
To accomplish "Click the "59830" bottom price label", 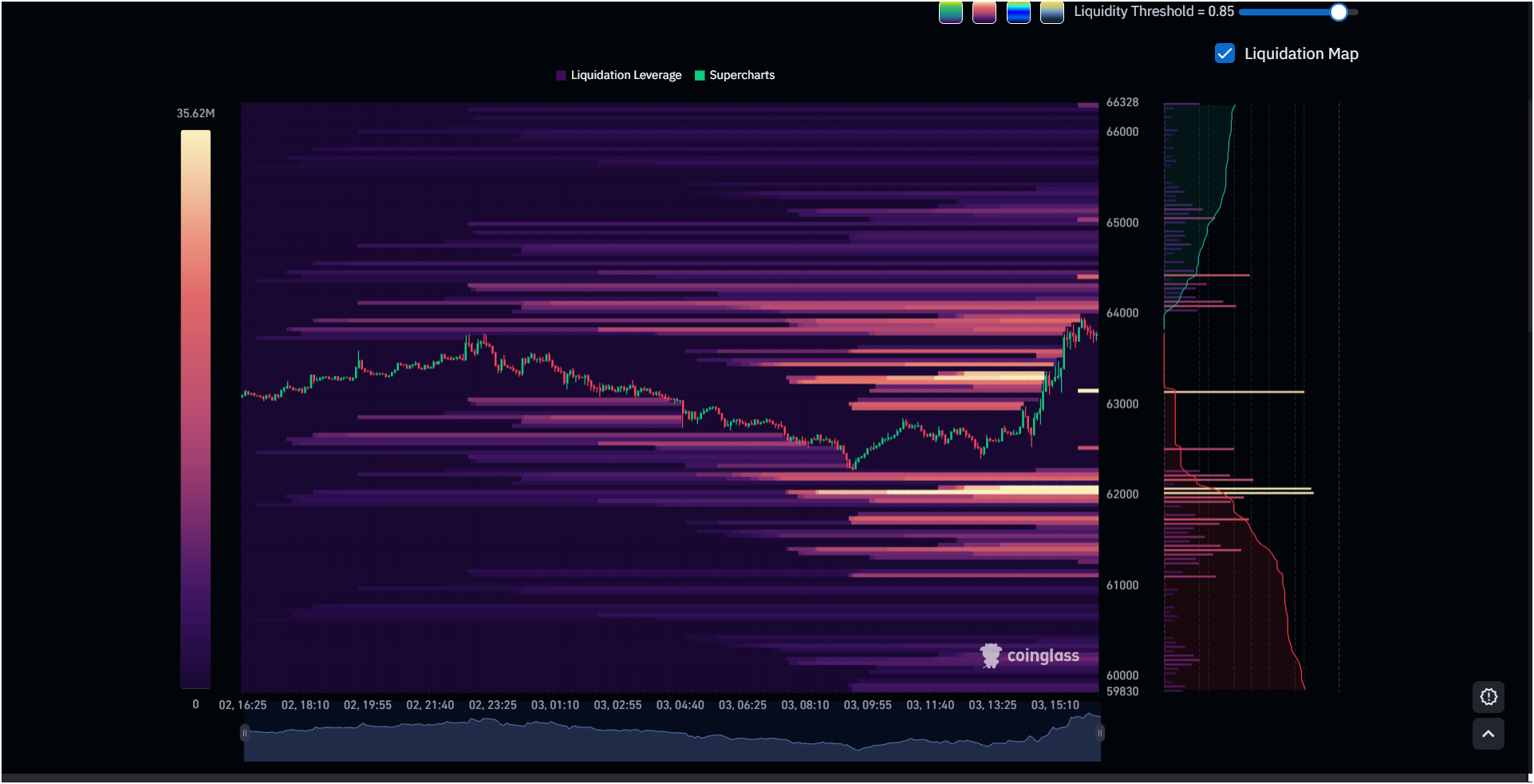I will pyautogui.click(x=1122, y=691).
